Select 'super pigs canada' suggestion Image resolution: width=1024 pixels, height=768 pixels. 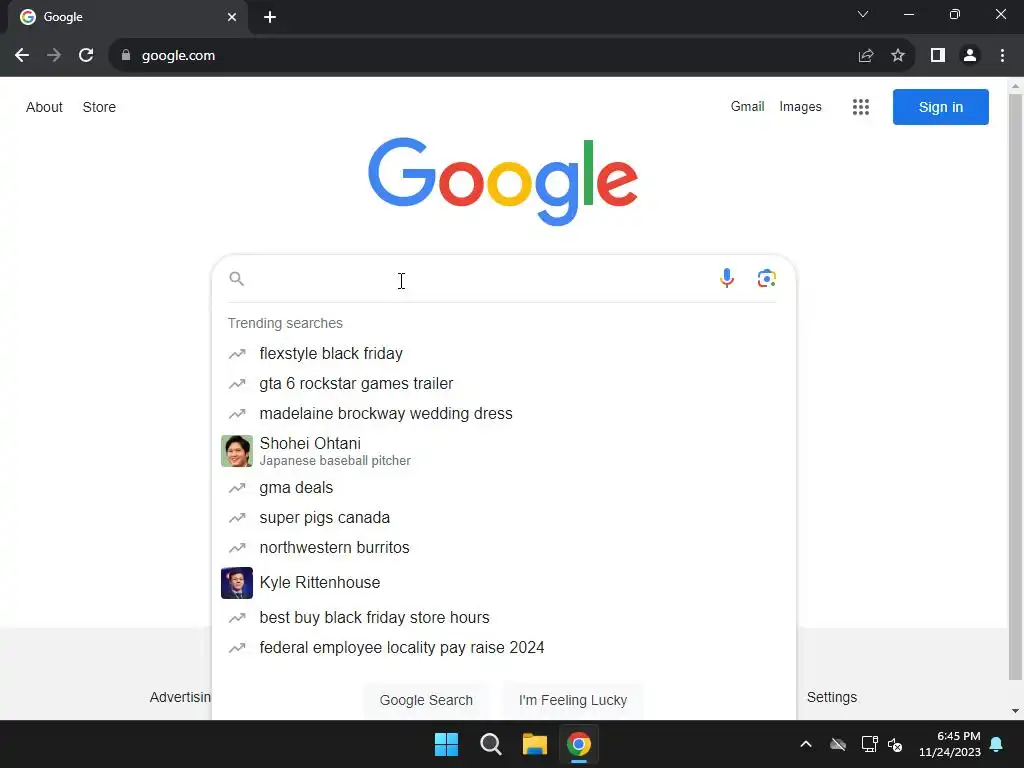click(504, 518)
